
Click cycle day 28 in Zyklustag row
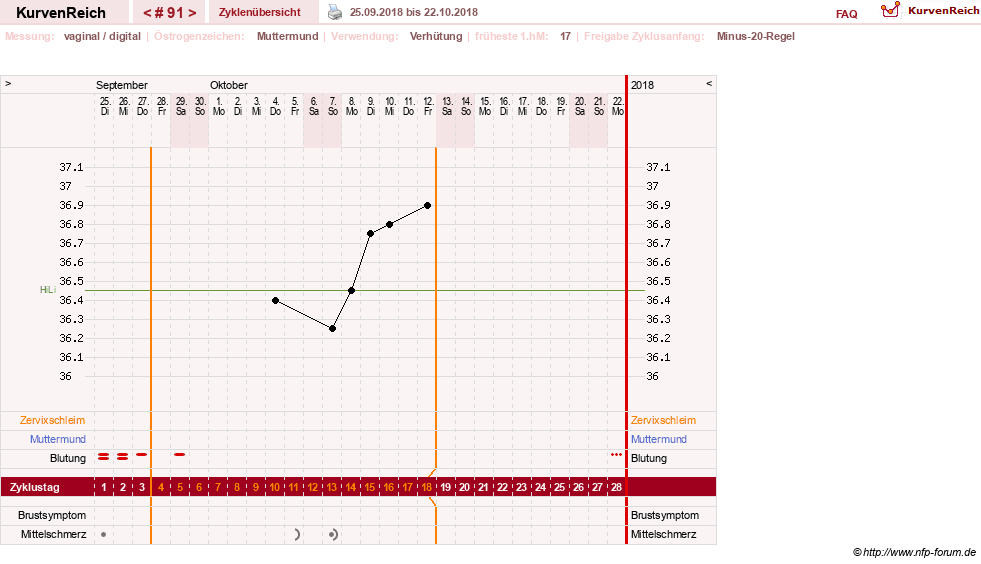point(616,487)
